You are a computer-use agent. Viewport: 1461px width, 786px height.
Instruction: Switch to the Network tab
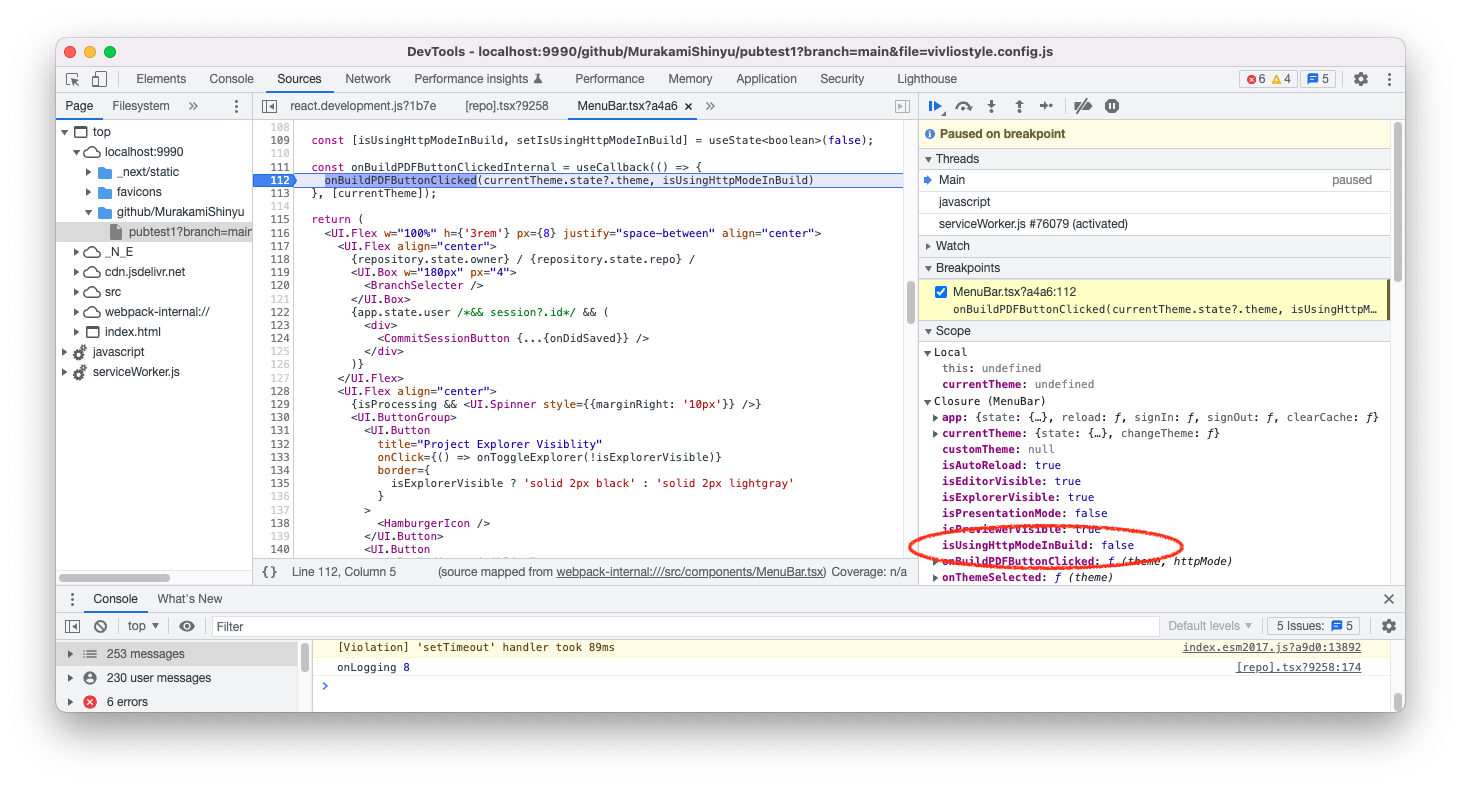point(368,79)
